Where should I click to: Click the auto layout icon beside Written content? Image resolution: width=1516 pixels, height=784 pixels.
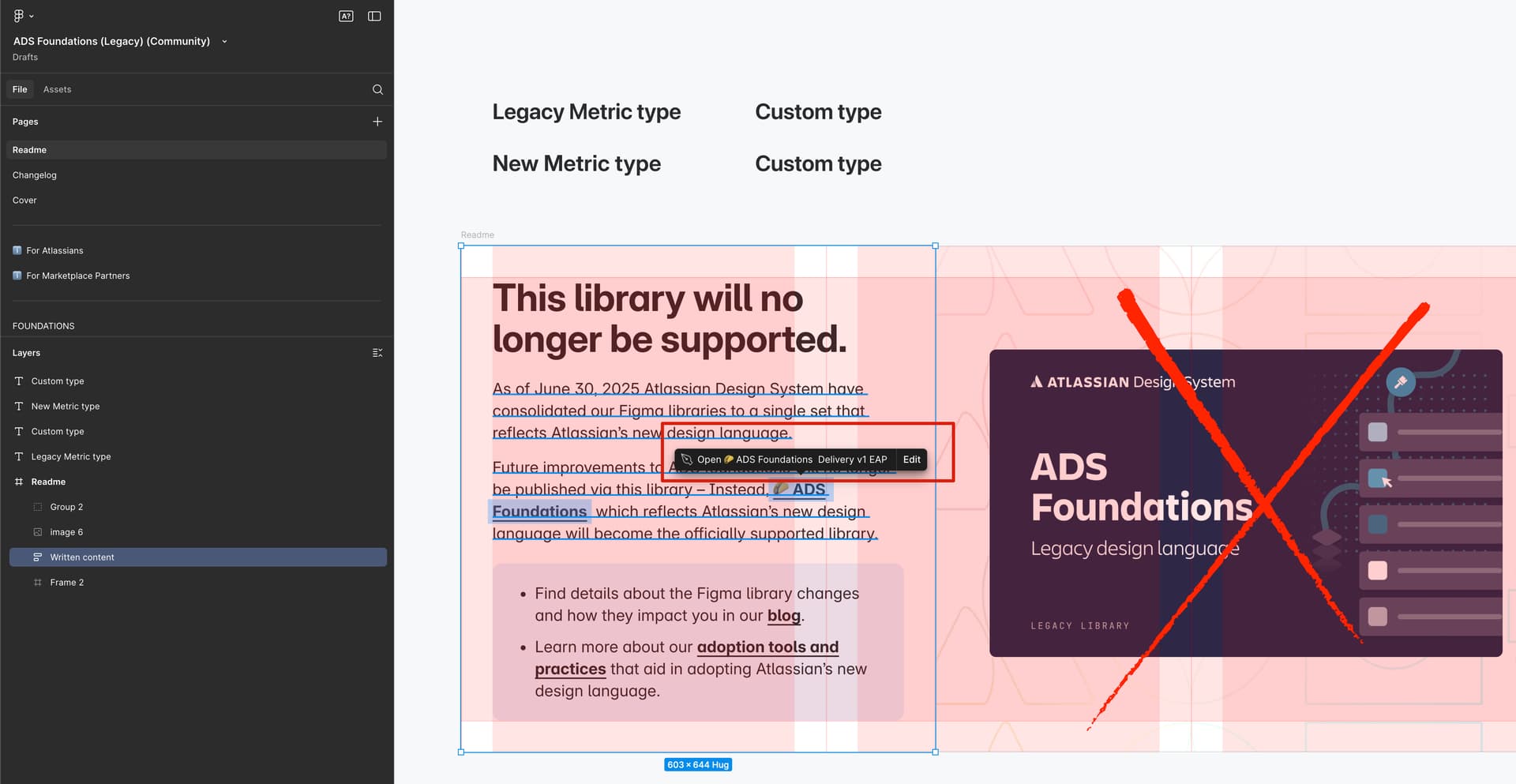coord(38,557)
